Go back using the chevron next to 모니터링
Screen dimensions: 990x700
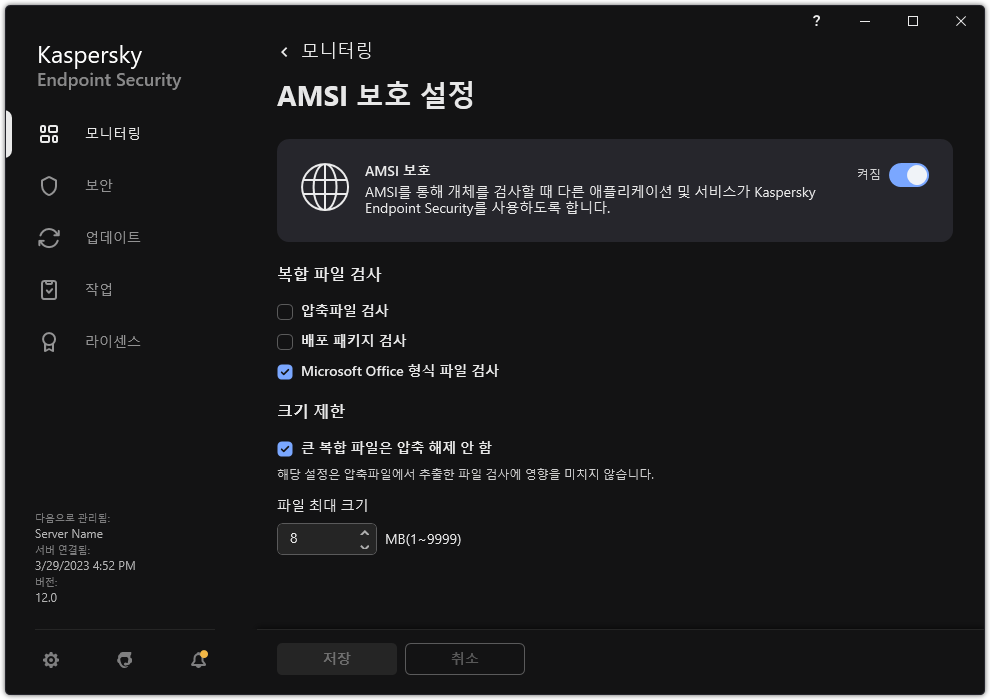pyautogui.click(x=283, y=50)
